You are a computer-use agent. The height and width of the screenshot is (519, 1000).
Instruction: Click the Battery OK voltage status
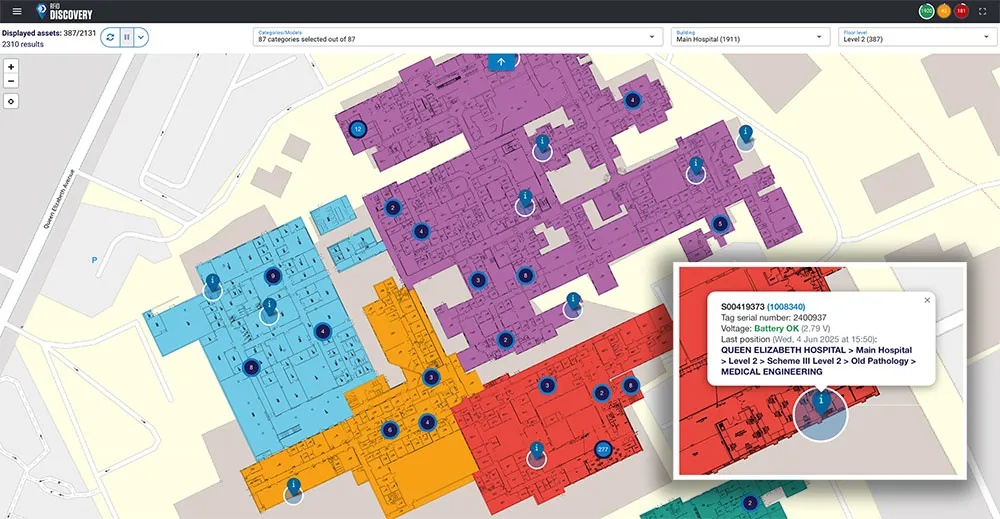(777, 328)
